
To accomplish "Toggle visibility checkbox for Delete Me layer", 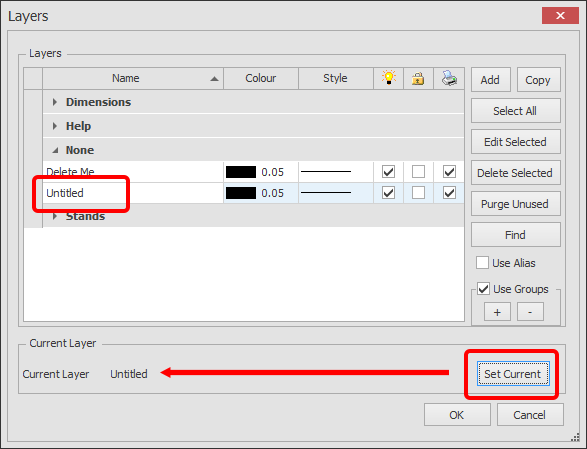I will (x=389, y=172).
